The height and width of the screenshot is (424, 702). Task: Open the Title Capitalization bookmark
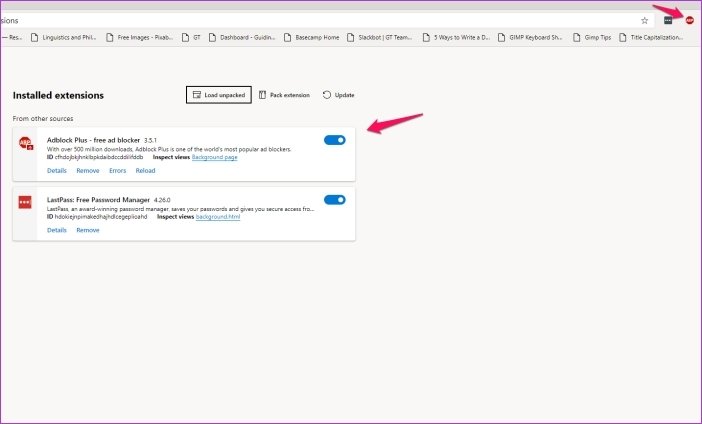click(x=651, y=38)
